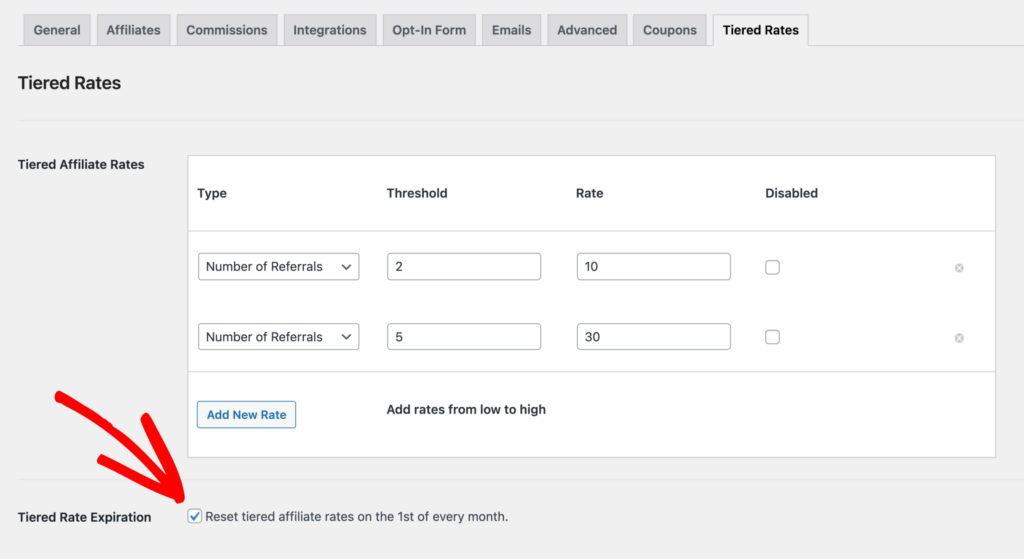
Task: Remove the tiered rate with threshold 5
Action: [959, 338]
